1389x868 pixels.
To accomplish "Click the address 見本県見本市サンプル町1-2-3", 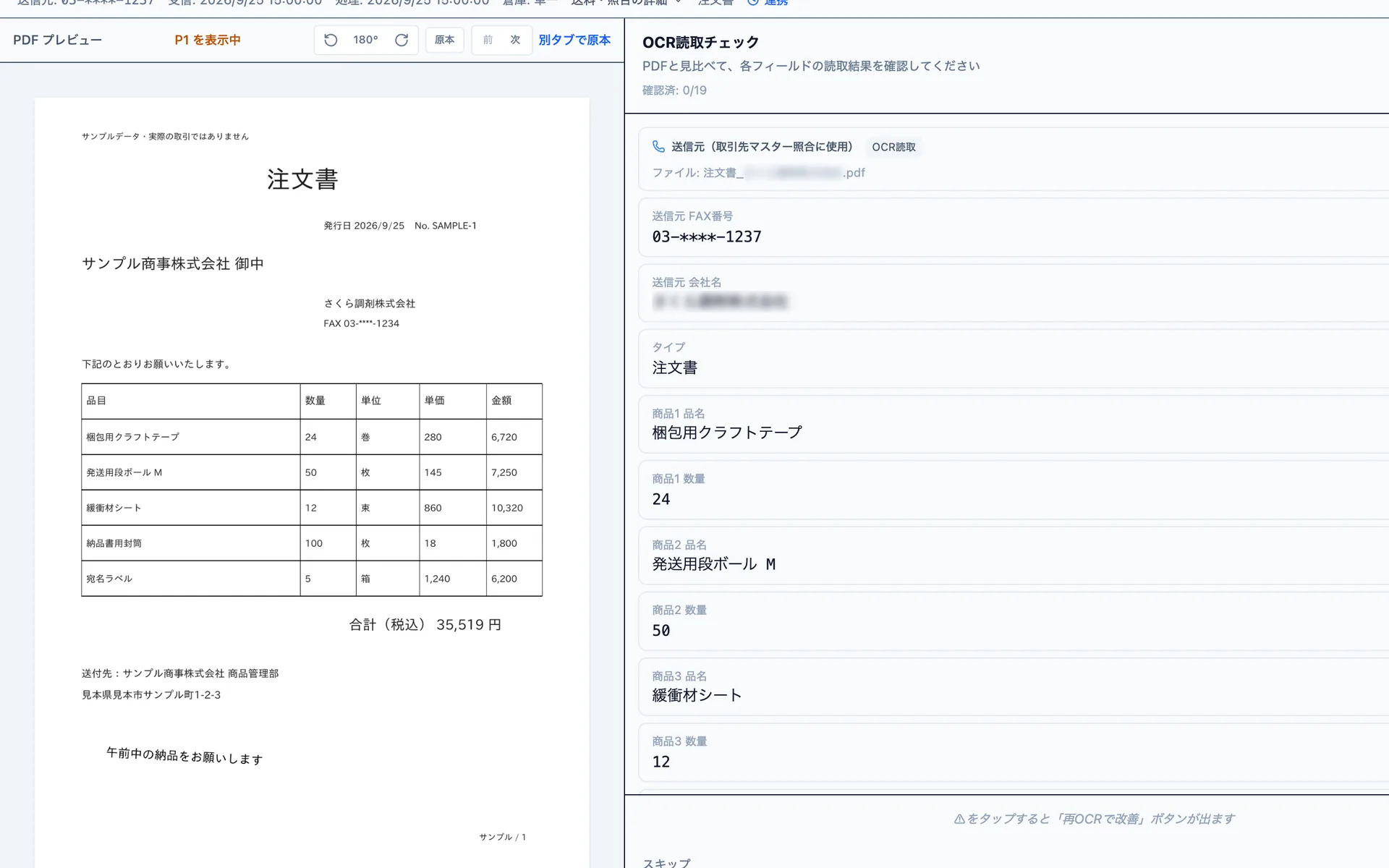I will [151, 694].
